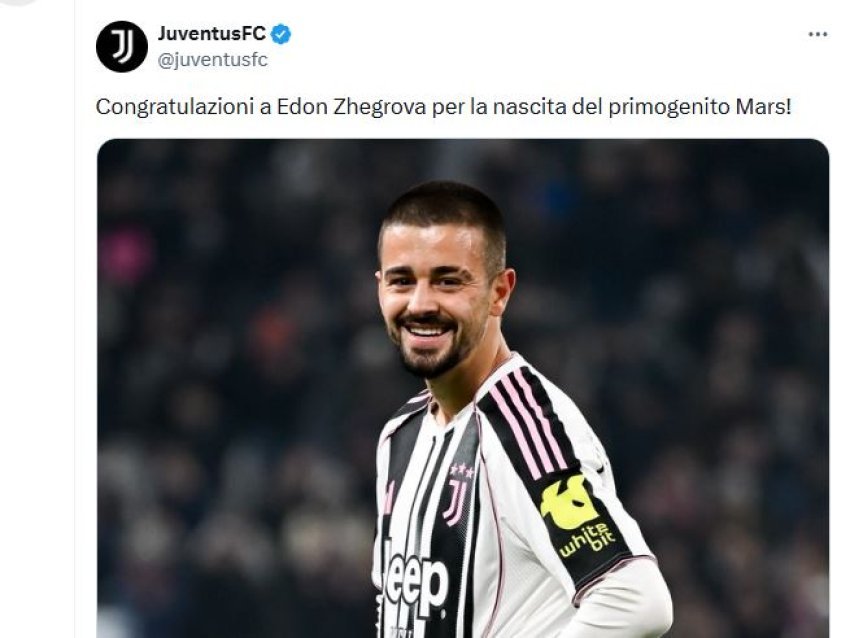
Task: Open the JuventusFC profile avatar logo
Action: [122, 47]
